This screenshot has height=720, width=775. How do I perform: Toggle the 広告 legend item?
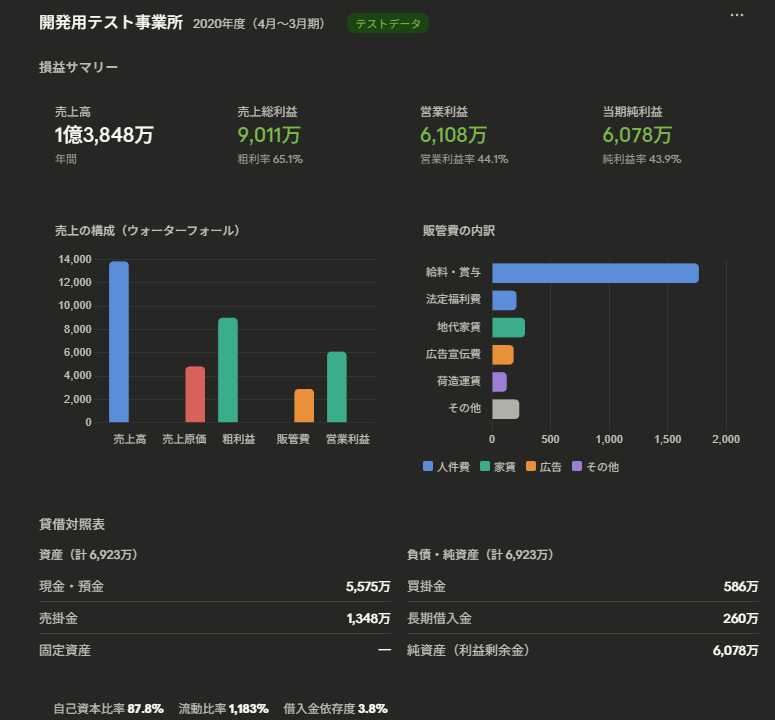click(543, 467)
